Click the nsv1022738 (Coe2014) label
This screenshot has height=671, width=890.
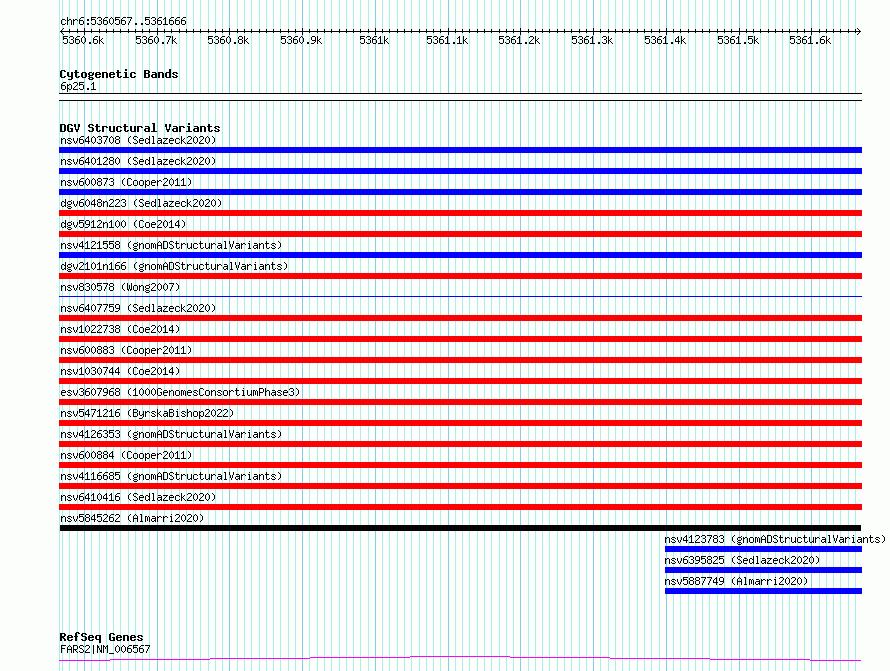(120, 329)
